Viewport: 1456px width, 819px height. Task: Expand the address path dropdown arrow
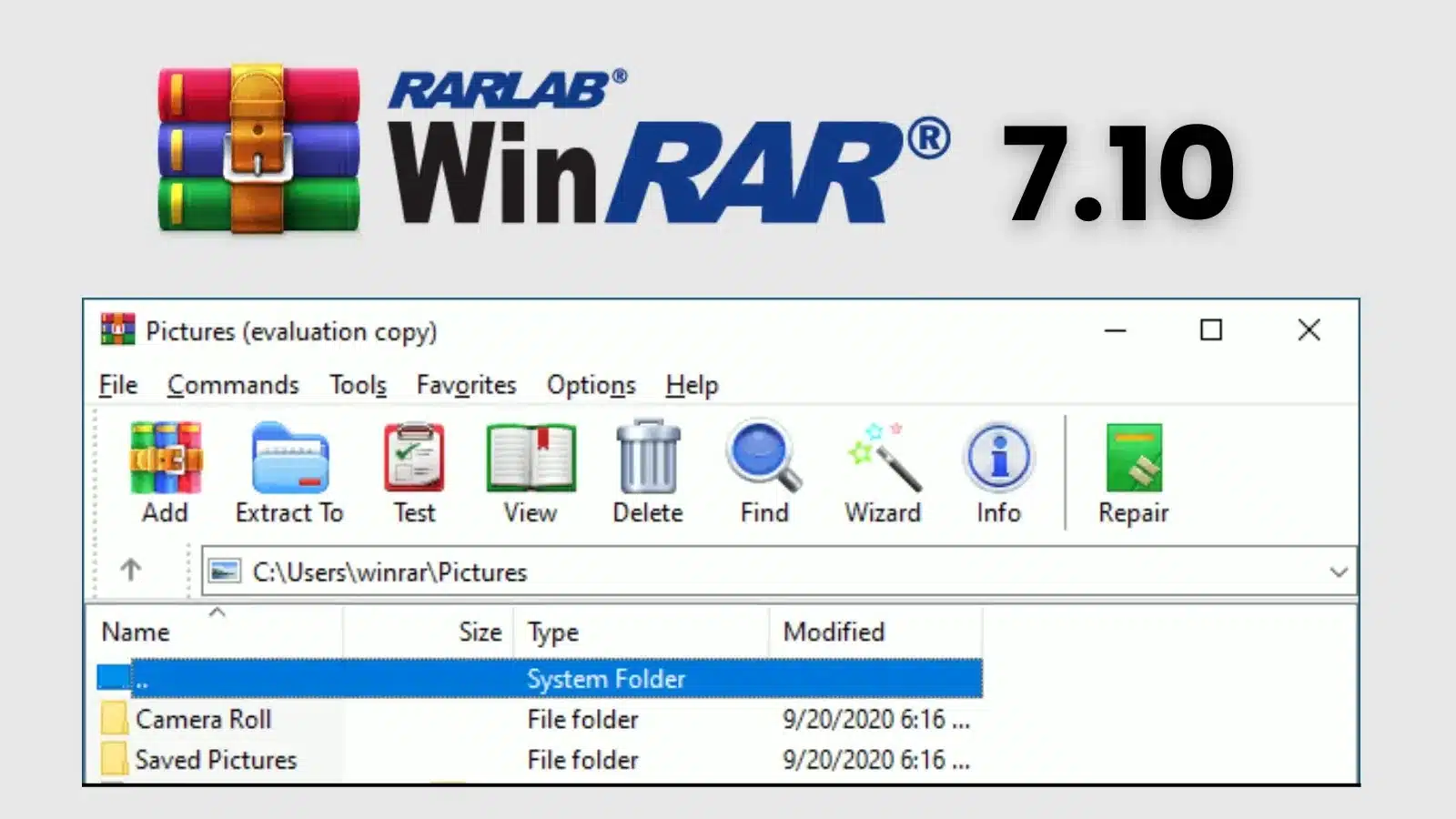coord(1339,572)
